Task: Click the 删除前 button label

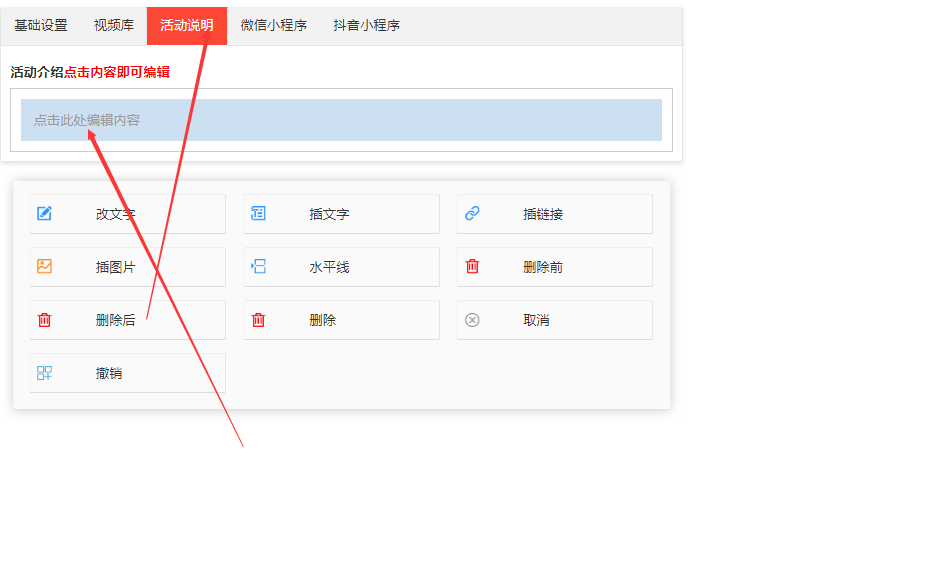Action: (543, 267)
